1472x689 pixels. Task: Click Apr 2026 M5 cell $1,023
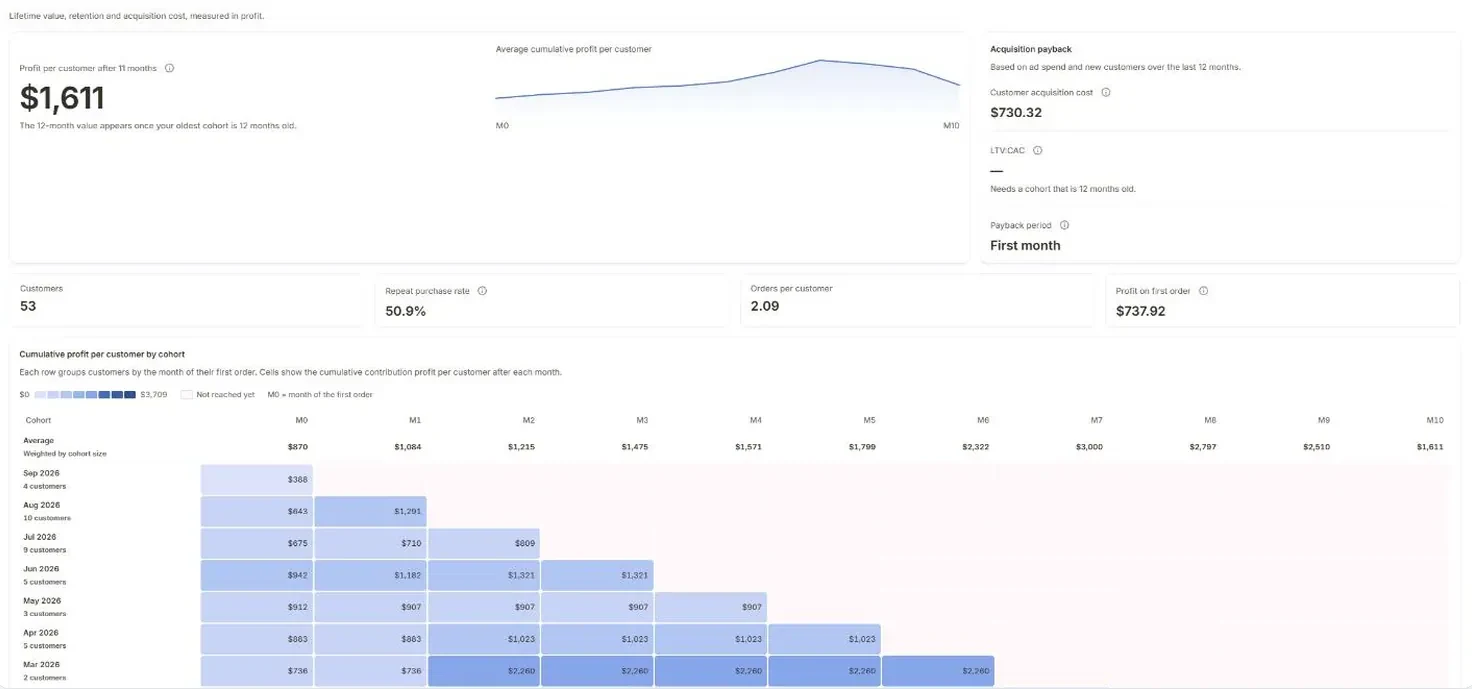tap(825, 639)
